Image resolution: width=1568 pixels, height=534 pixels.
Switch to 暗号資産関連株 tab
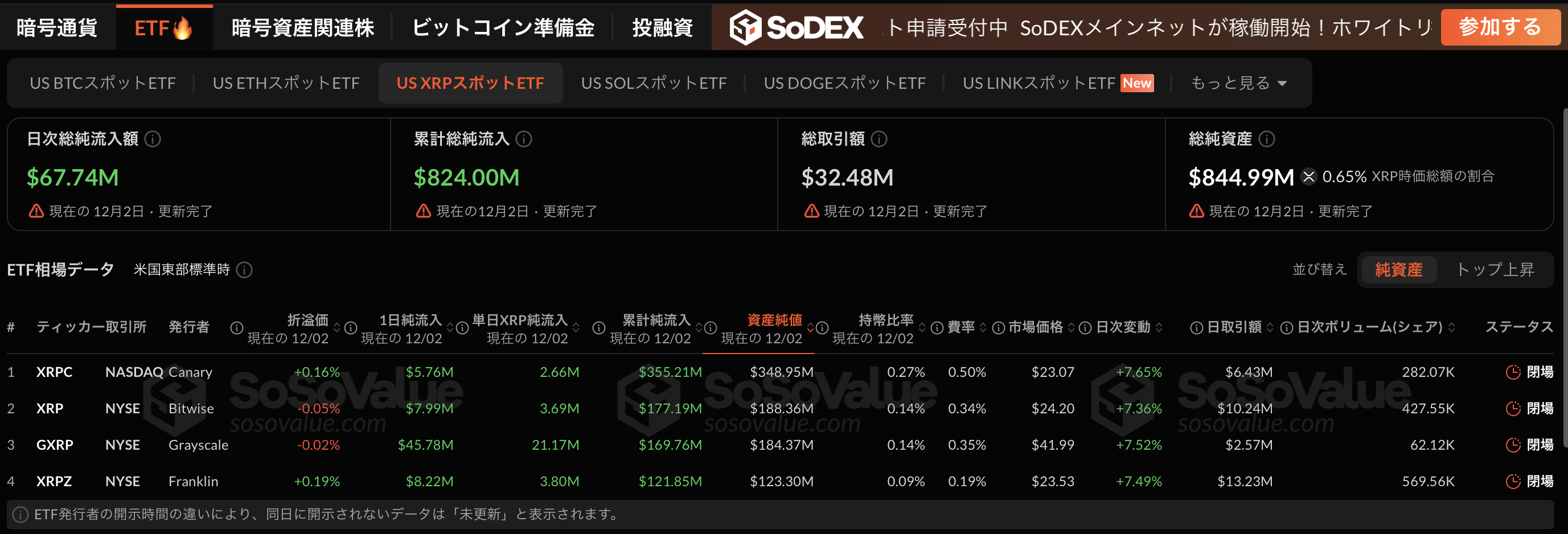pos(302,27)
